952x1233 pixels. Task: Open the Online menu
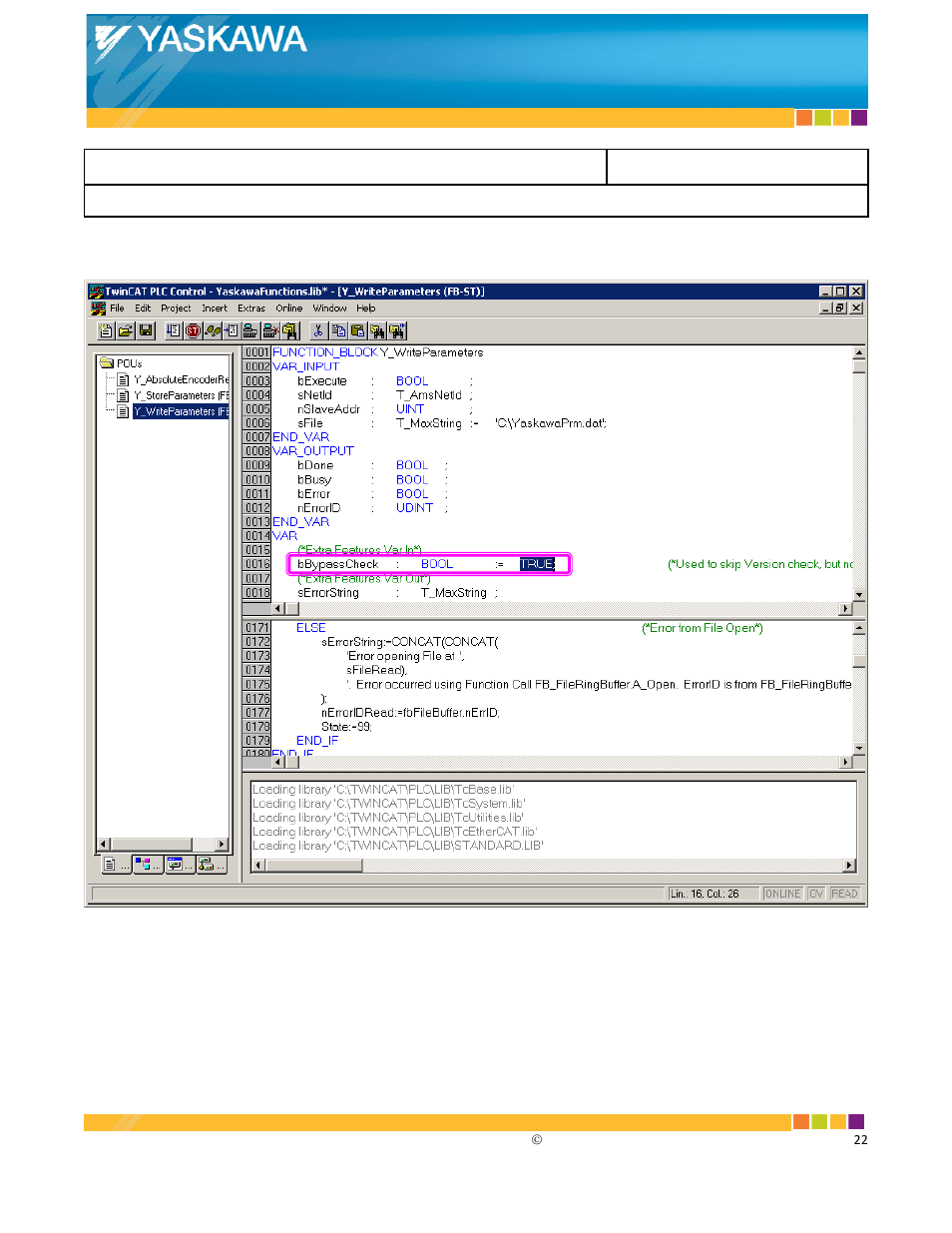[289, 308]
